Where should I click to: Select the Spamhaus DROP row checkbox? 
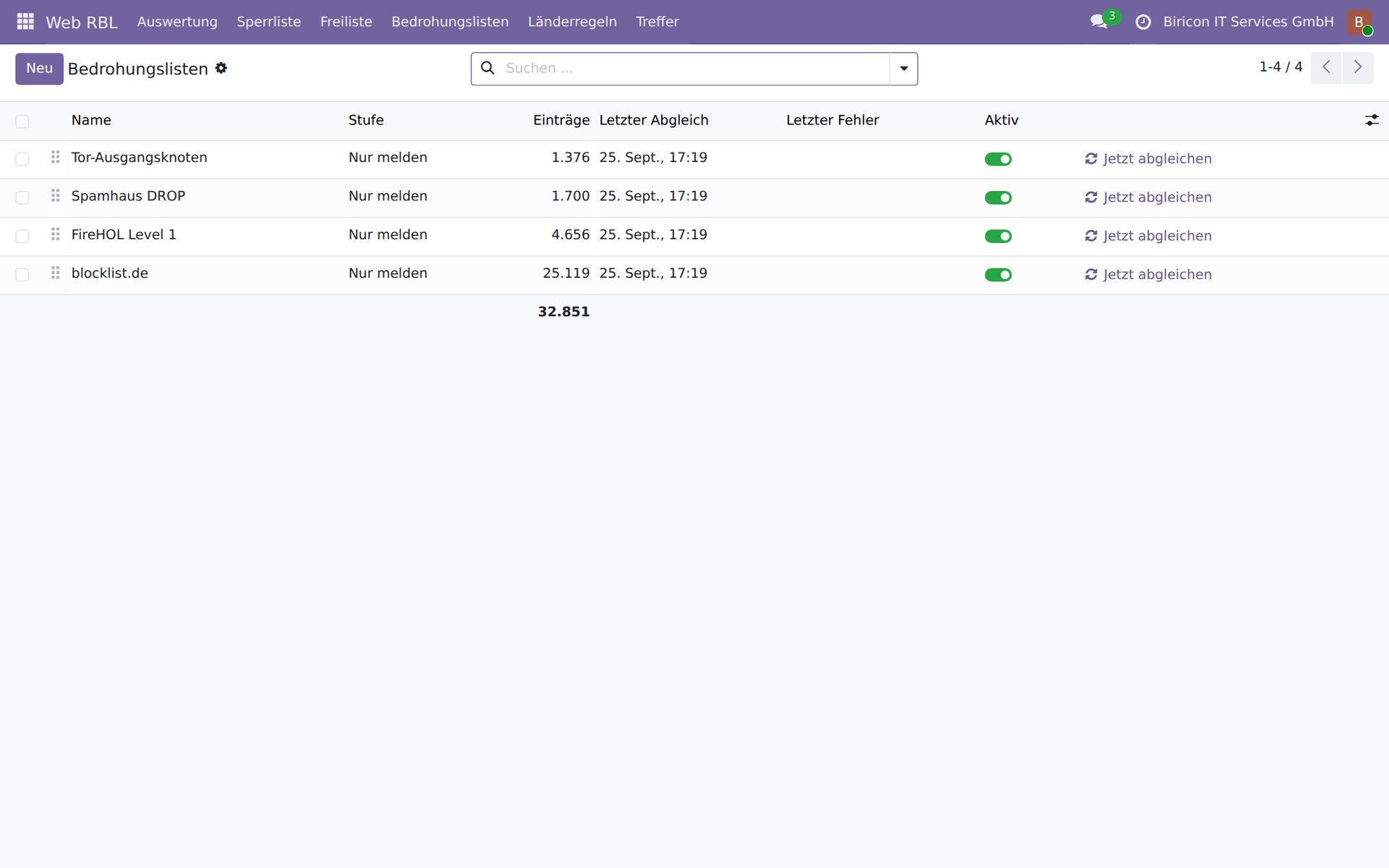pos(22,197)
